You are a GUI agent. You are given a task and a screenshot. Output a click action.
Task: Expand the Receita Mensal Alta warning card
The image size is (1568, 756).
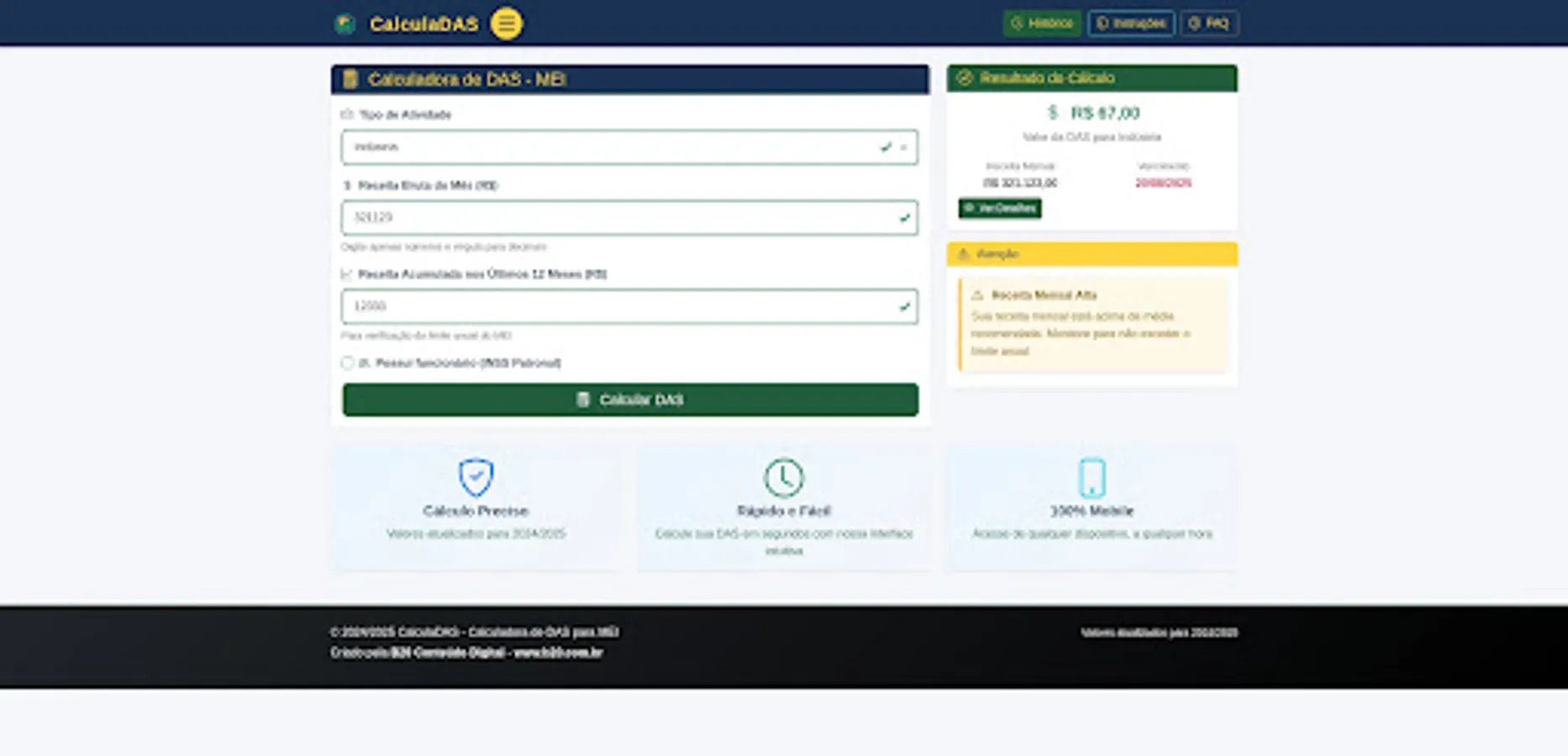1092,323
